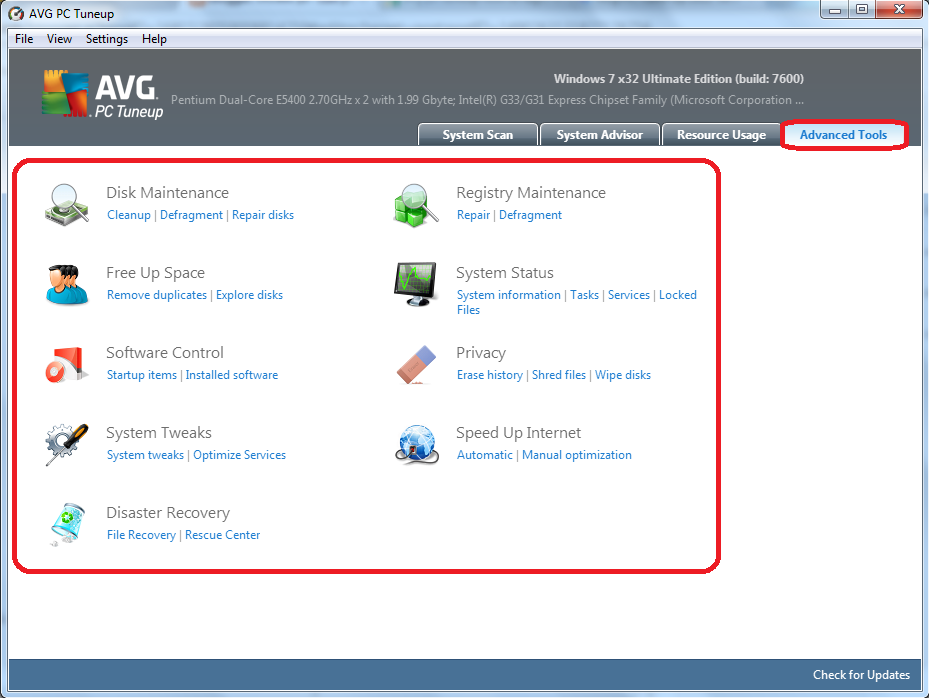
Task: Open the Erase history link
Action: [x=490, y=375]
